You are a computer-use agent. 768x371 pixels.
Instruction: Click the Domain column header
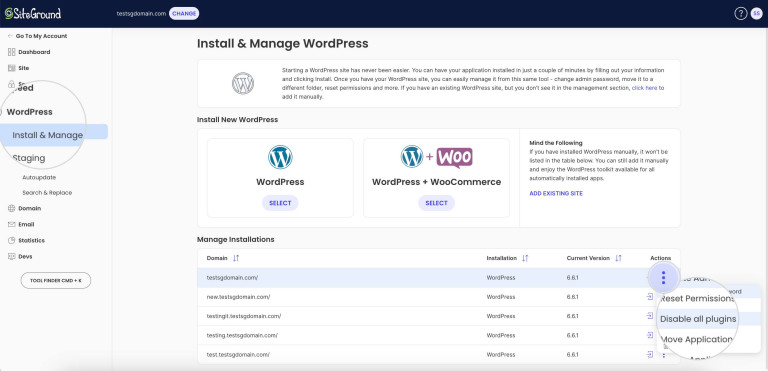point(217,258)
